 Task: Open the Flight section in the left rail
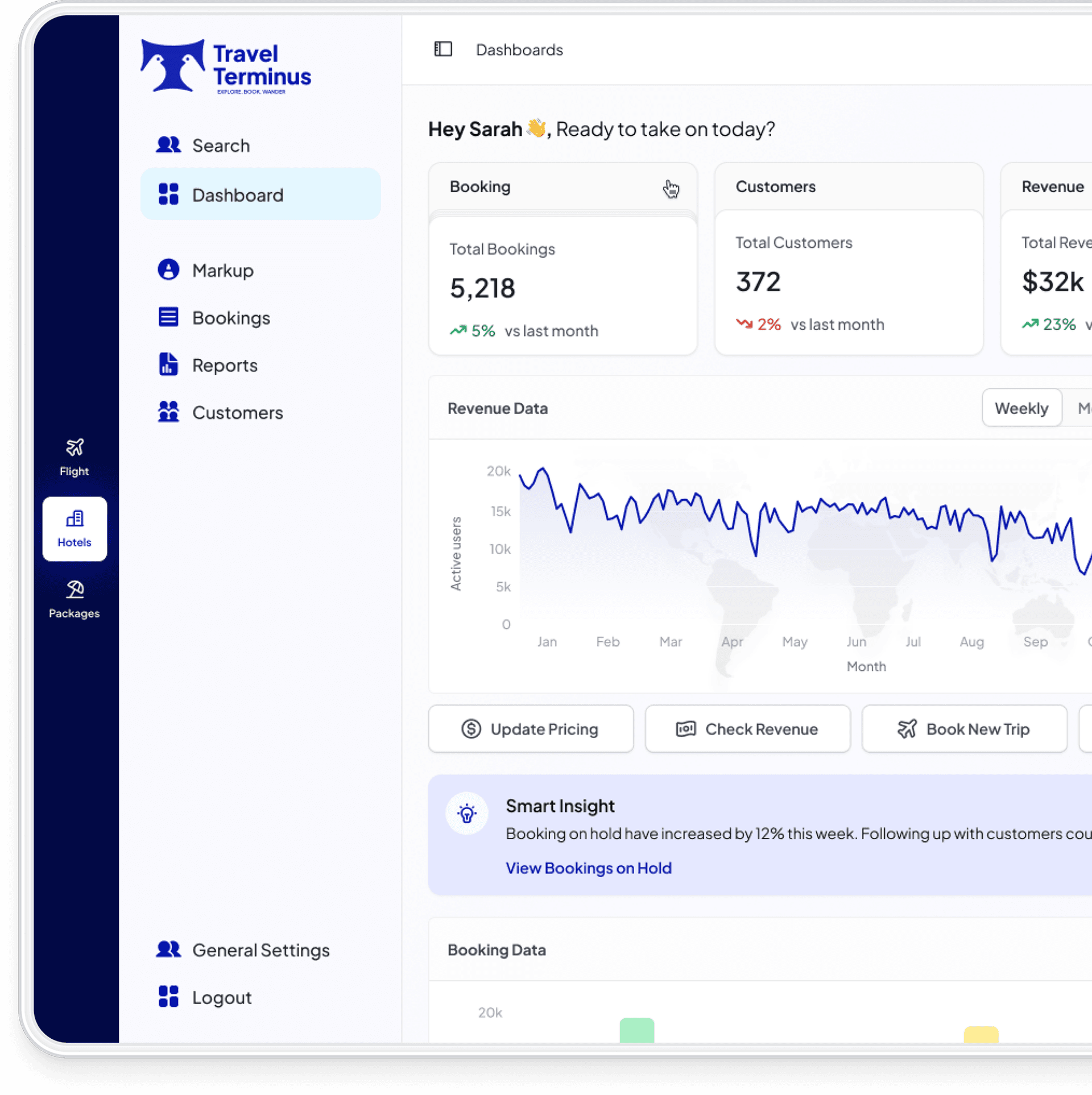pyautogui.click(x=75, y=458)
